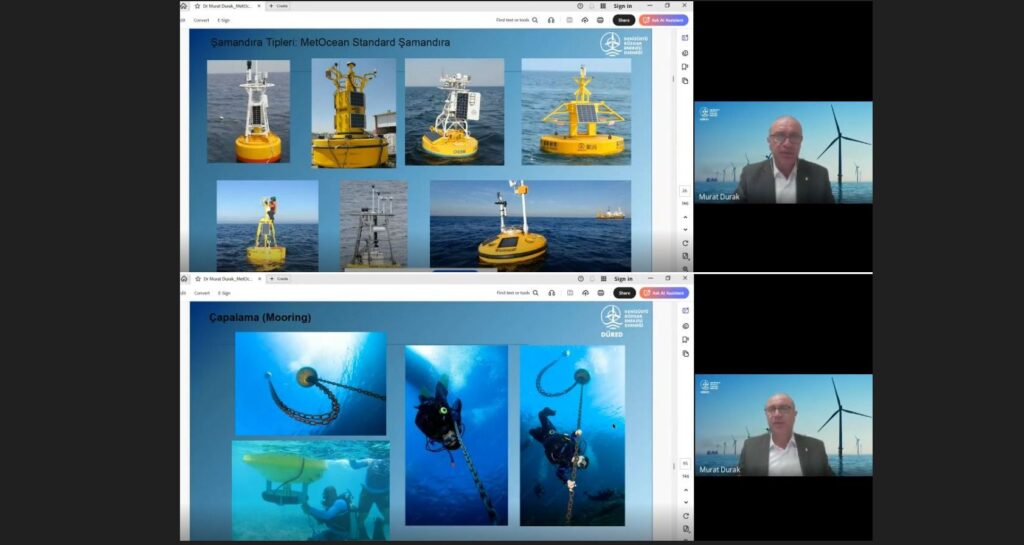The image size is (1024, 545).
Task: Star the PDF tab in the upper Acrobat window
Action: [197, 6]
